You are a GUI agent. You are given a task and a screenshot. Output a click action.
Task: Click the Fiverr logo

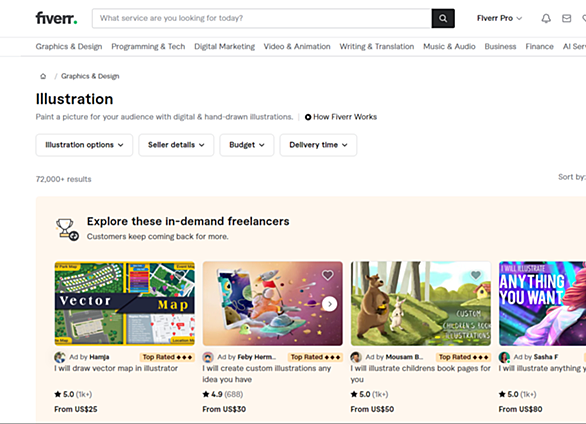pos(56,18)
